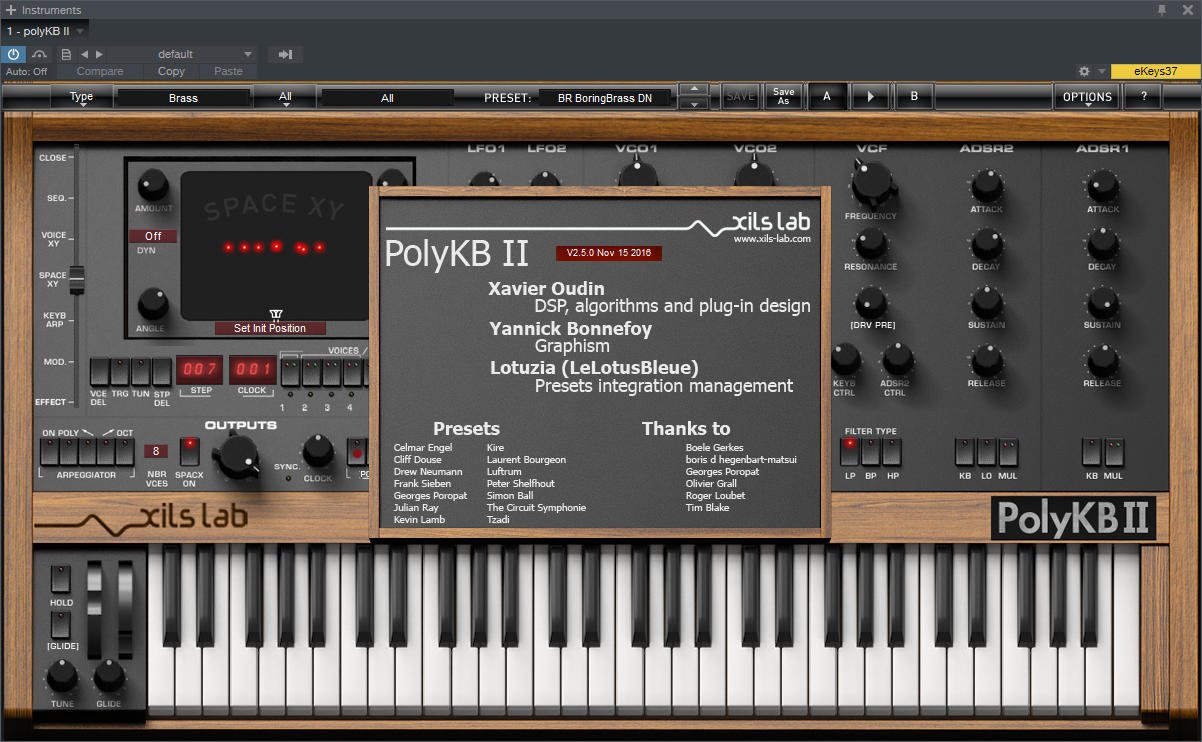Screen dimensions: 1202x742
Task: Go to previous host preset arrow
Action: pyautogui.click(x=84, y=54)
